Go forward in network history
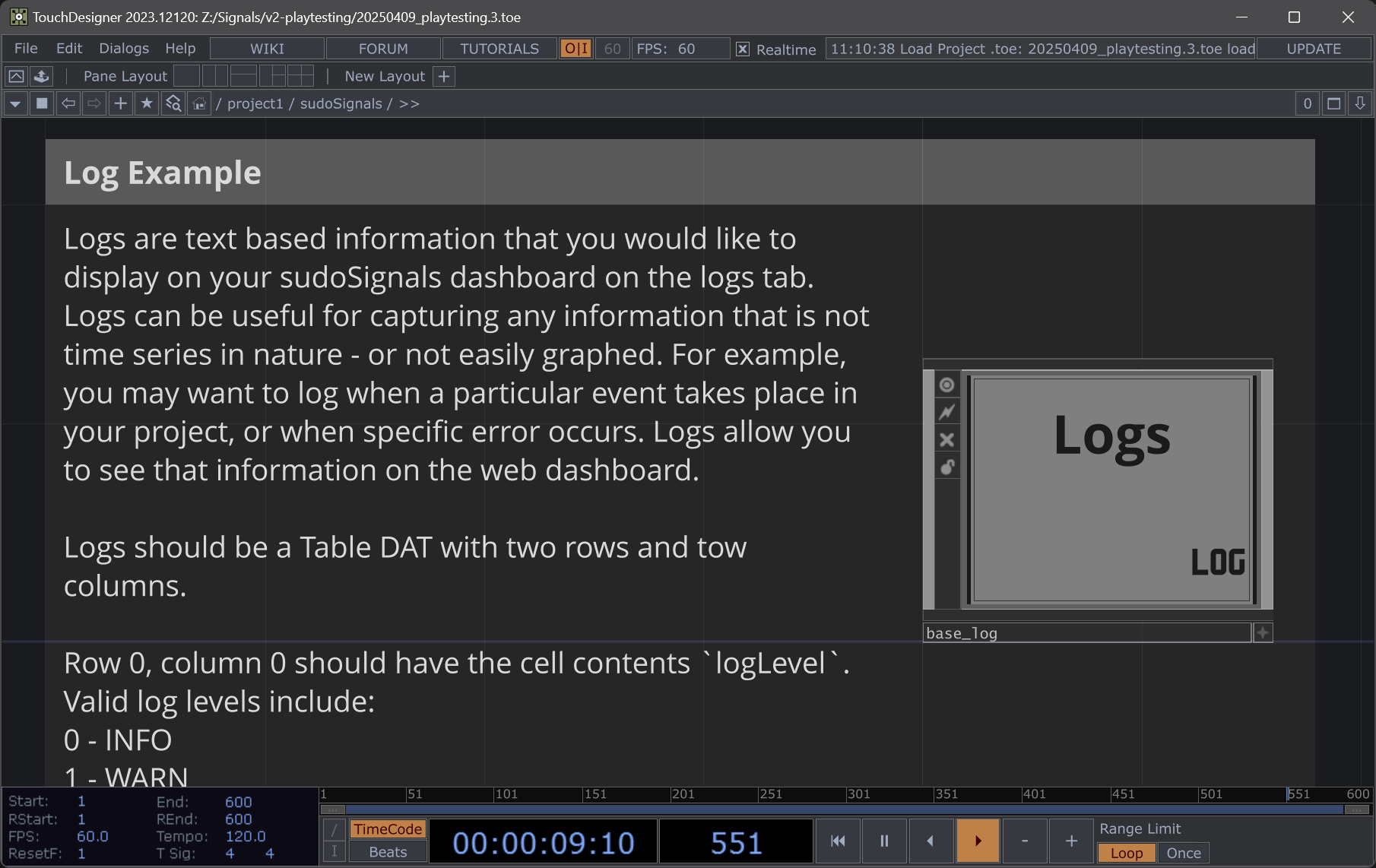The width and height of the screenshot is (1376, 868). pyautogui.click(x=94, y=103)
